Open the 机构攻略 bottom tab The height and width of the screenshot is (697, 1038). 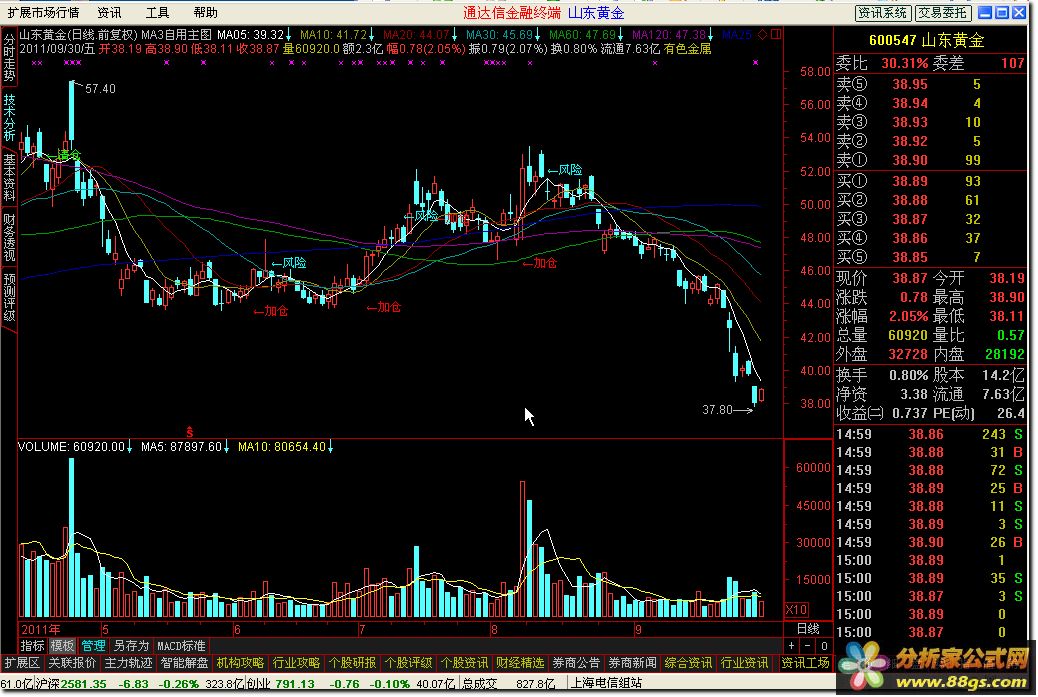(x=240, y=663)
